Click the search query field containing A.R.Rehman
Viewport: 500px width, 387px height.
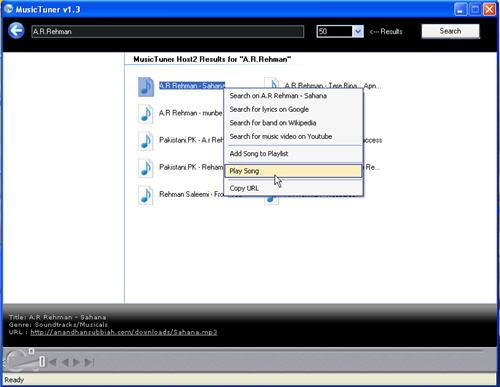tap(168, 32)
